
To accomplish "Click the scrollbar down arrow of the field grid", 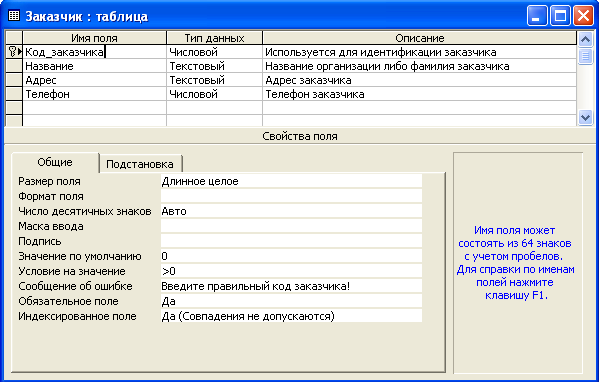I will tap(585, 117).
